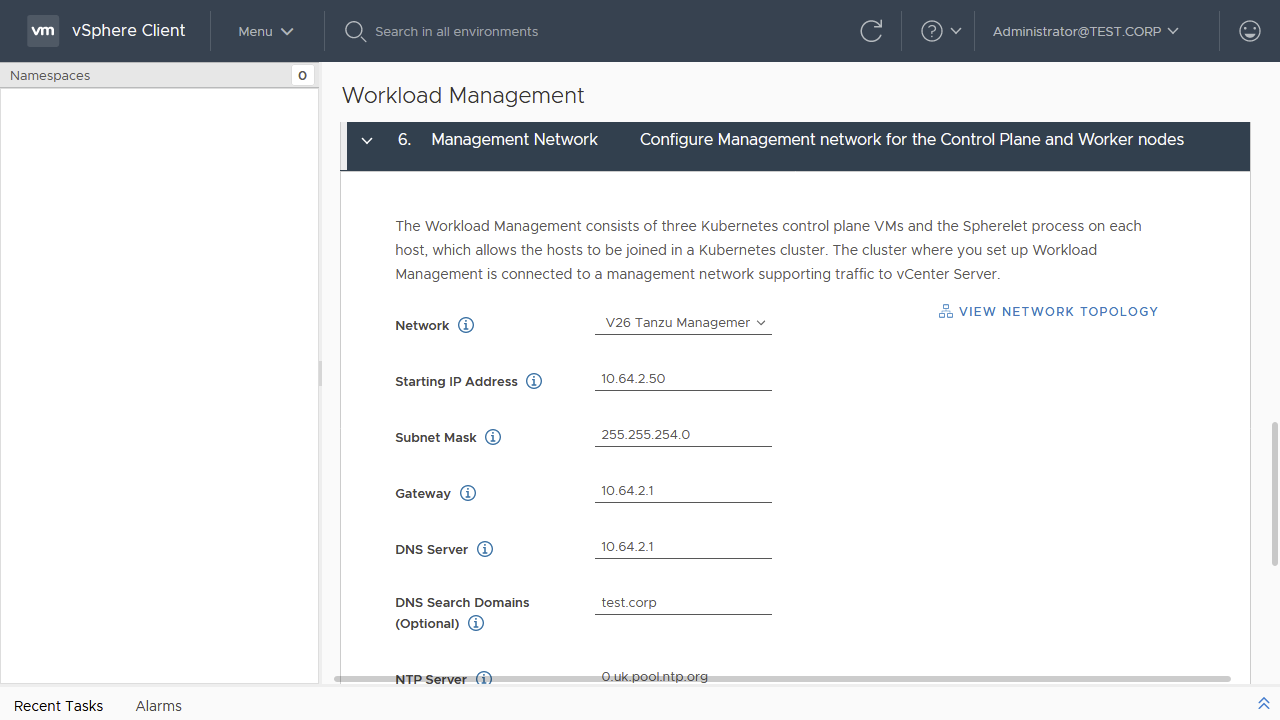
Task: Click the refresh icon in header
Action: click(x=871, y=31)
